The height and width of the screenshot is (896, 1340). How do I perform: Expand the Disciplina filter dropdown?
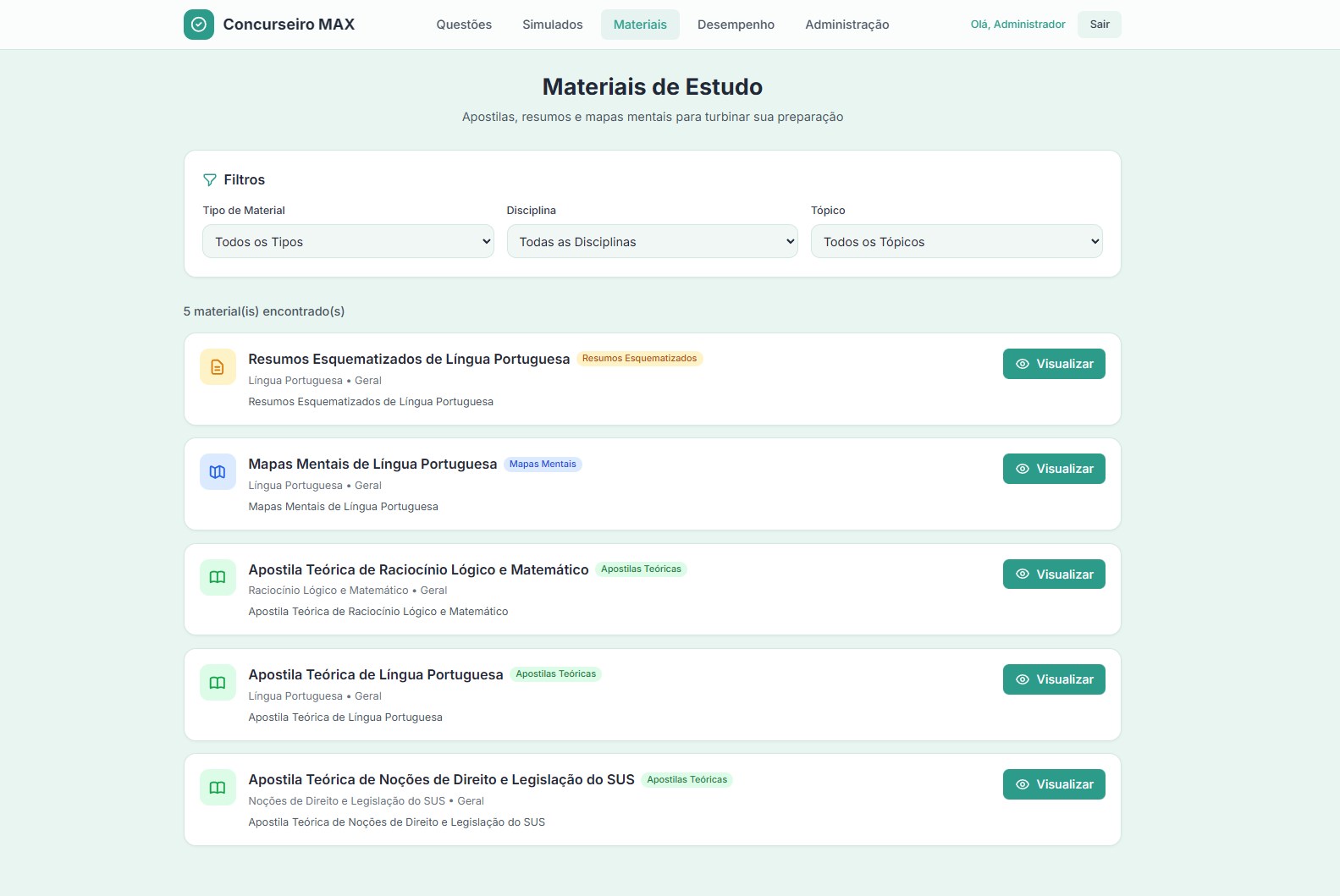coord(652,242)
